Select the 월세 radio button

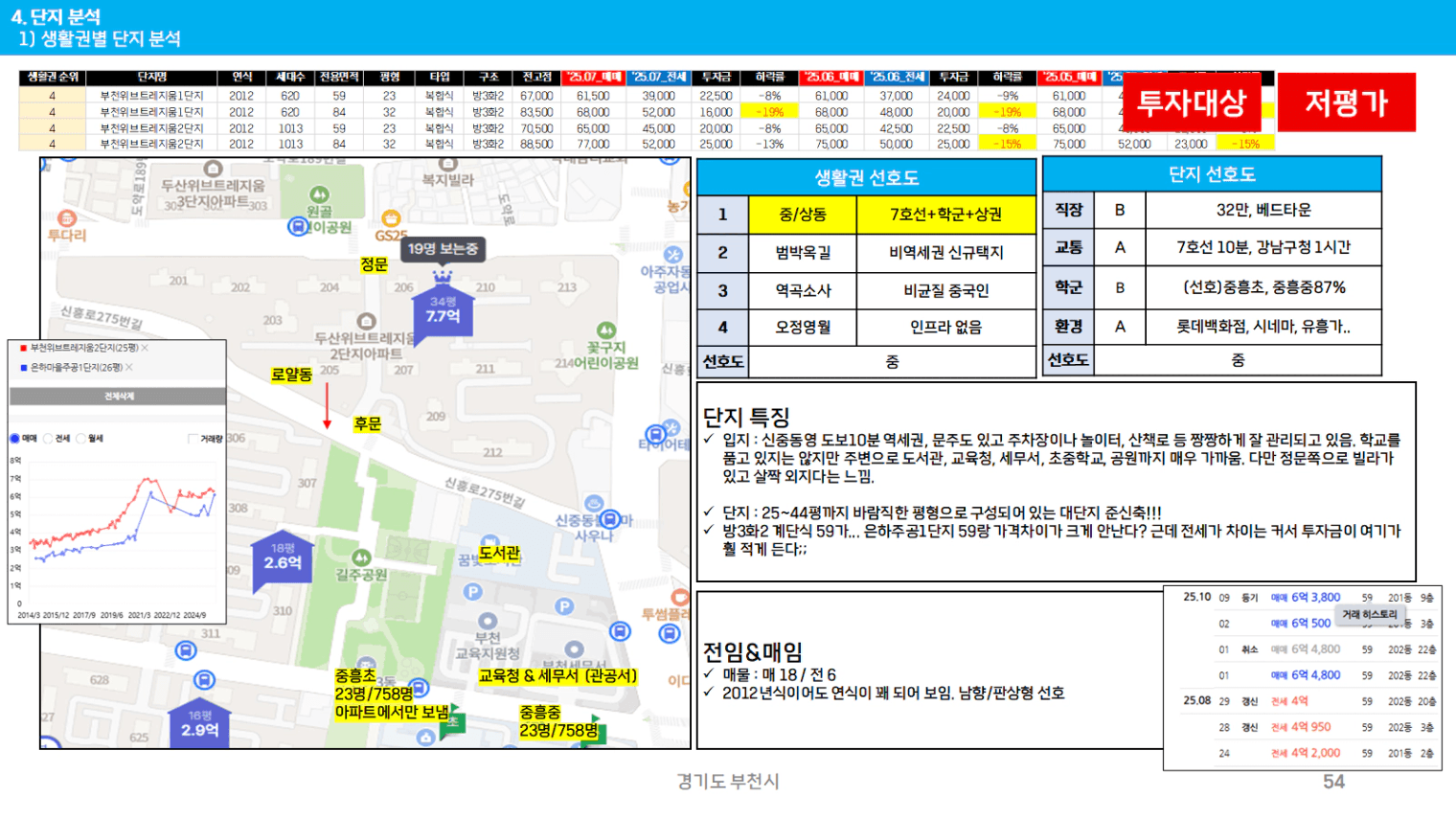tap(81, 439)
